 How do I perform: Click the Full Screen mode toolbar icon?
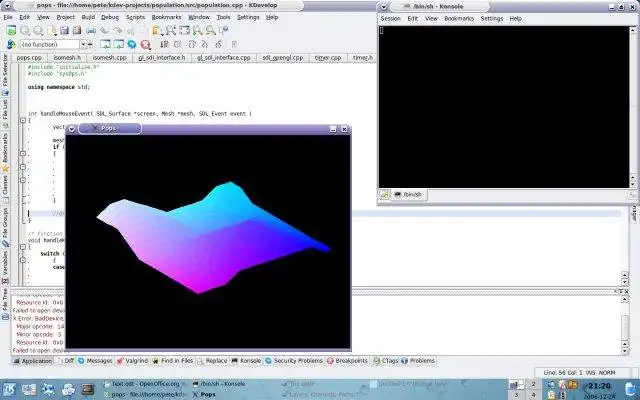pyautogui.click(x=184, y=30)
